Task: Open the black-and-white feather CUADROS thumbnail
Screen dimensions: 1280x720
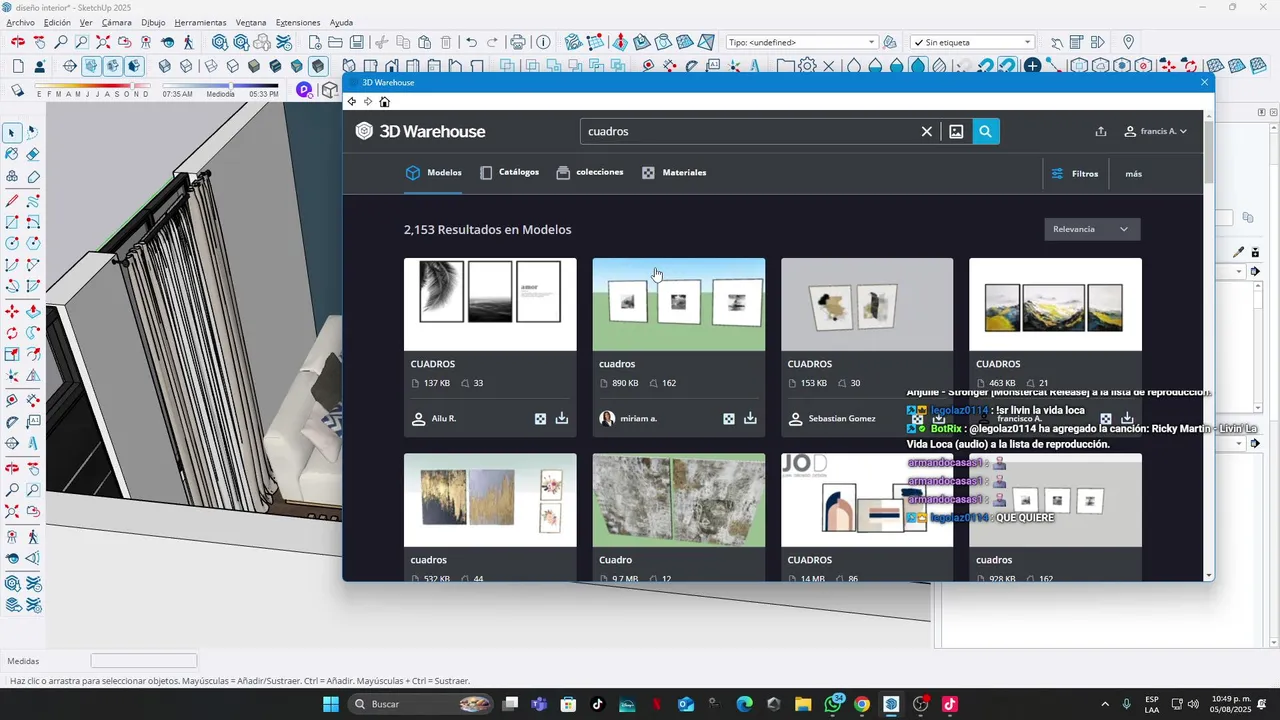Action: [490, 304]
